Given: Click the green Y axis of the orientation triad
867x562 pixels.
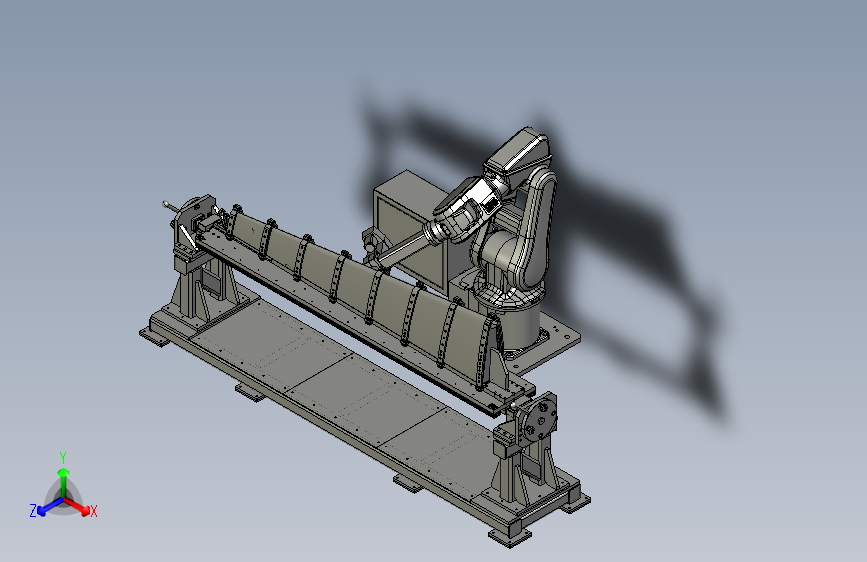Looking at the screenshot, I should click(x=64, y=483).
